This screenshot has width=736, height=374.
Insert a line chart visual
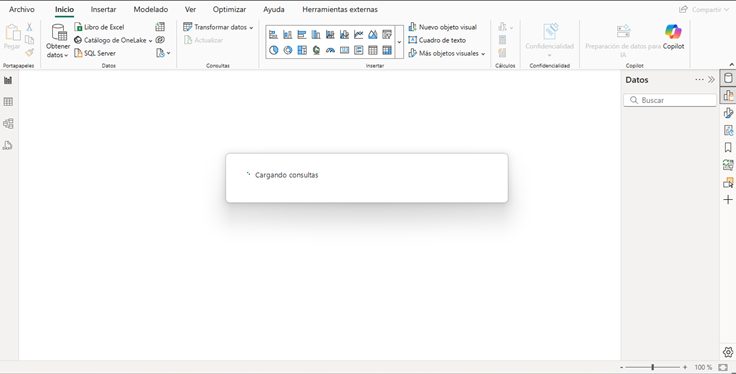pos(359,34)
